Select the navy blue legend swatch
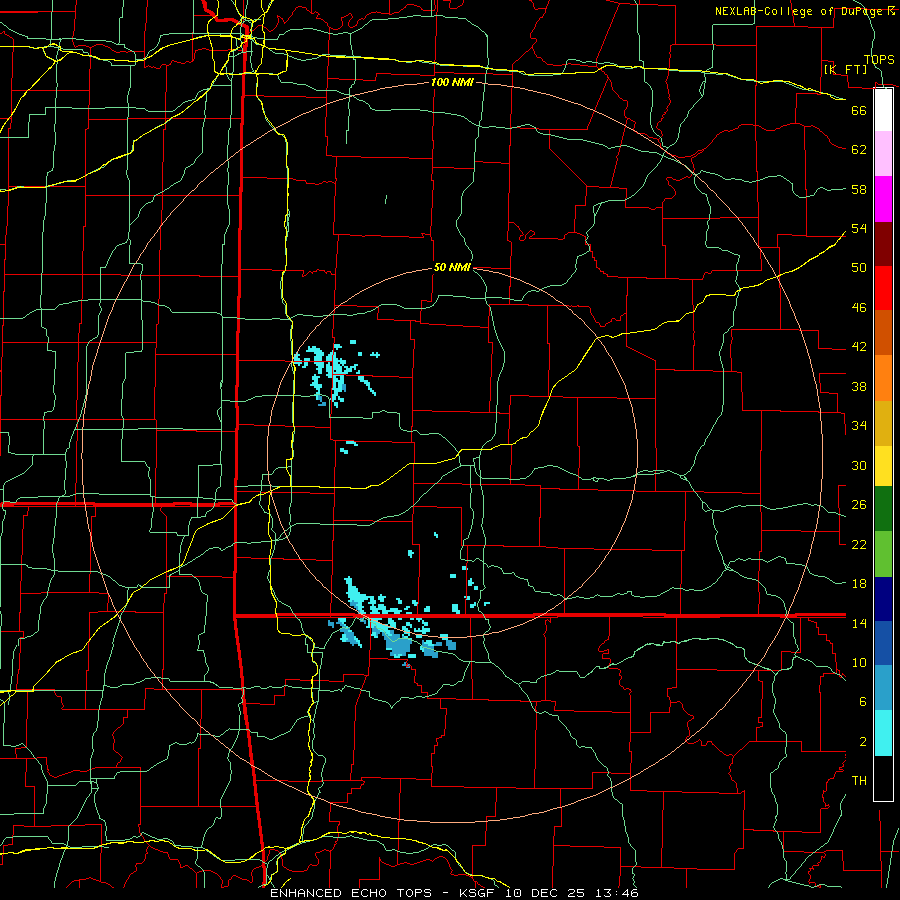 (883, 599)
